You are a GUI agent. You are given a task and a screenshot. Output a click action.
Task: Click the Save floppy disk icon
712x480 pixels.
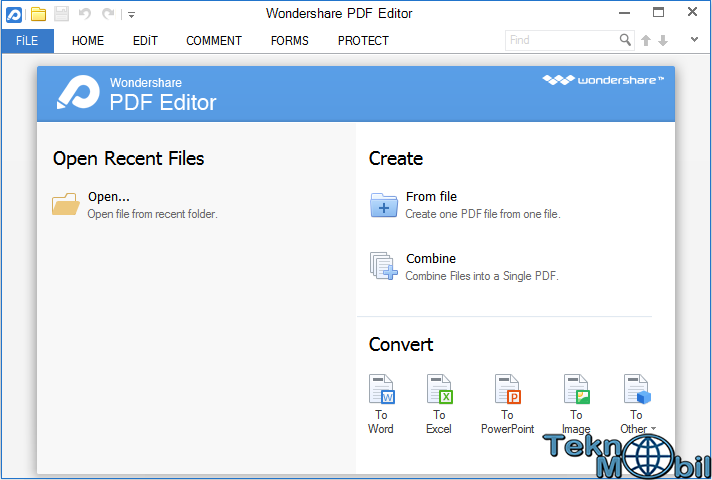[x=61, y=14]
